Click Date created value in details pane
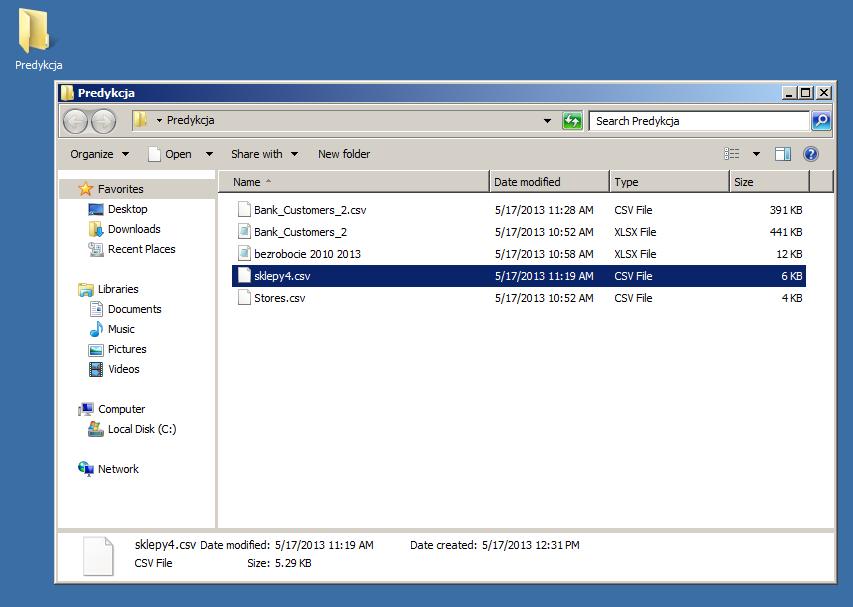The width and height of the screenshot is (853, 607). [x=530, y=545]
